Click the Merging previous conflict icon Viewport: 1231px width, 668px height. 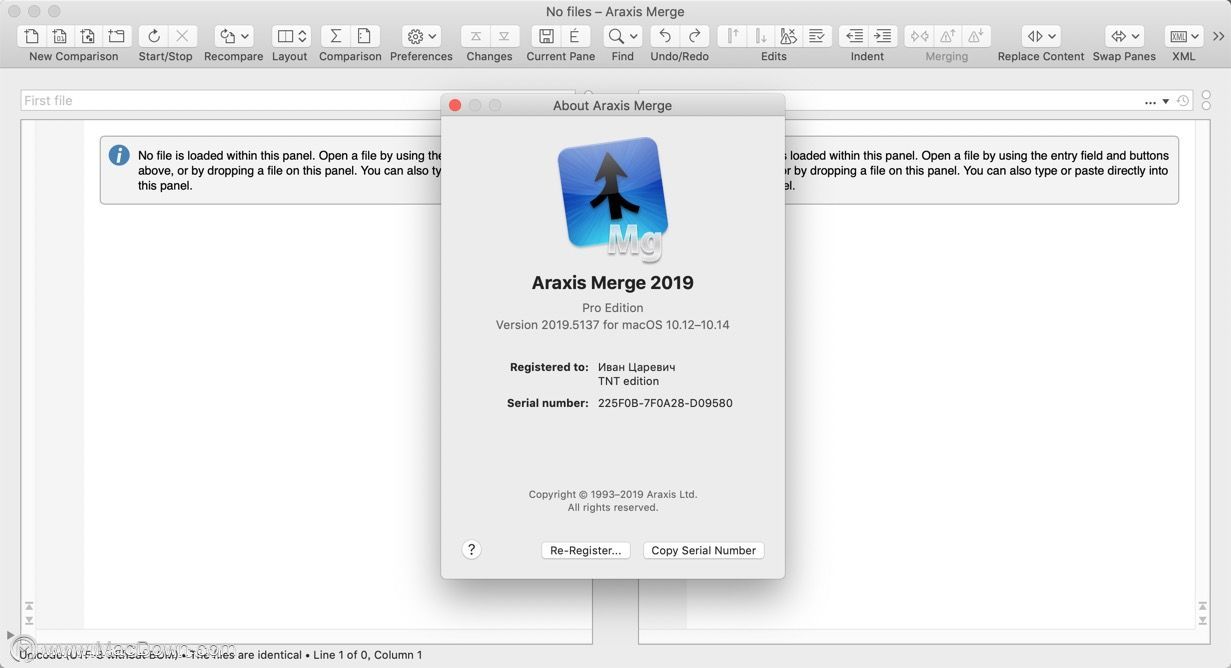[x=947, y=36]
